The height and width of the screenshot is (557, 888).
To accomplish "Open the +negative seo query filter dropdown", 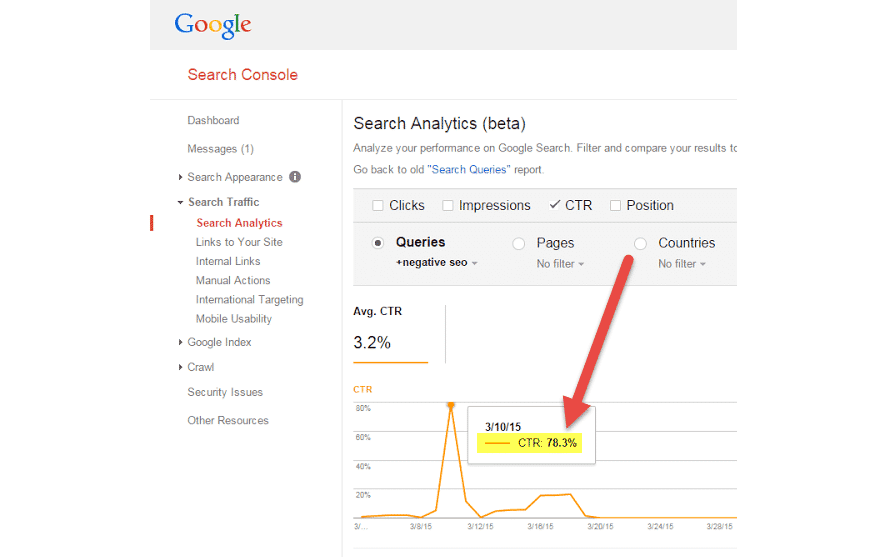I will point(437,263).
